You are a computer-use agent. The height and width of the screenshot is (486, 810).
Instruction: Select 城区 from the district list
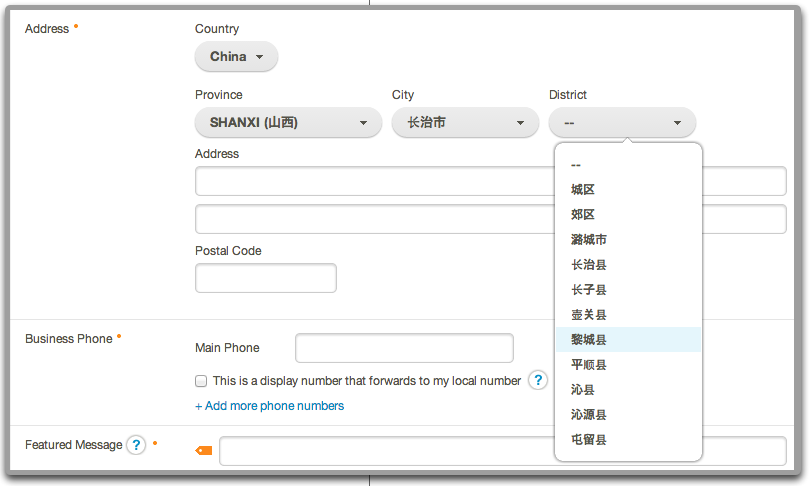tap(583, 190)
